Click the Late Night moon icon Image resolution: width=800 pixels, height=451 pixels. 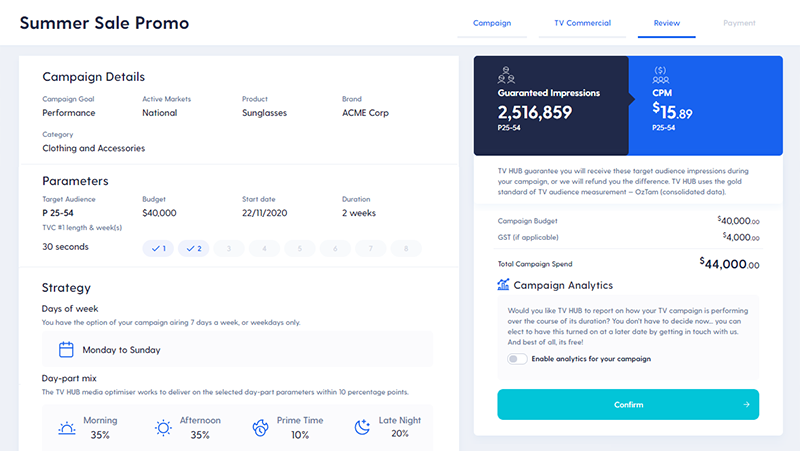click(362, 428)
